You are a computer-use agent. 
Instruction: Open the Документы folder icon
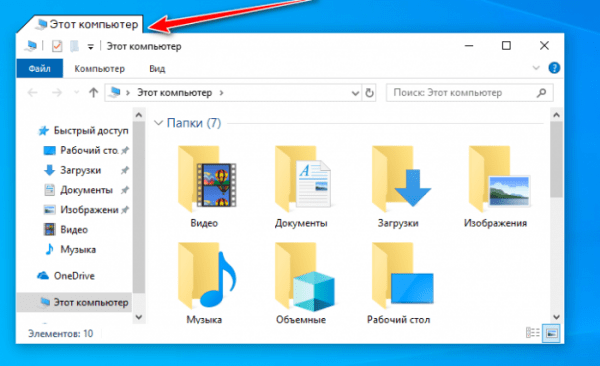(303, 179)
